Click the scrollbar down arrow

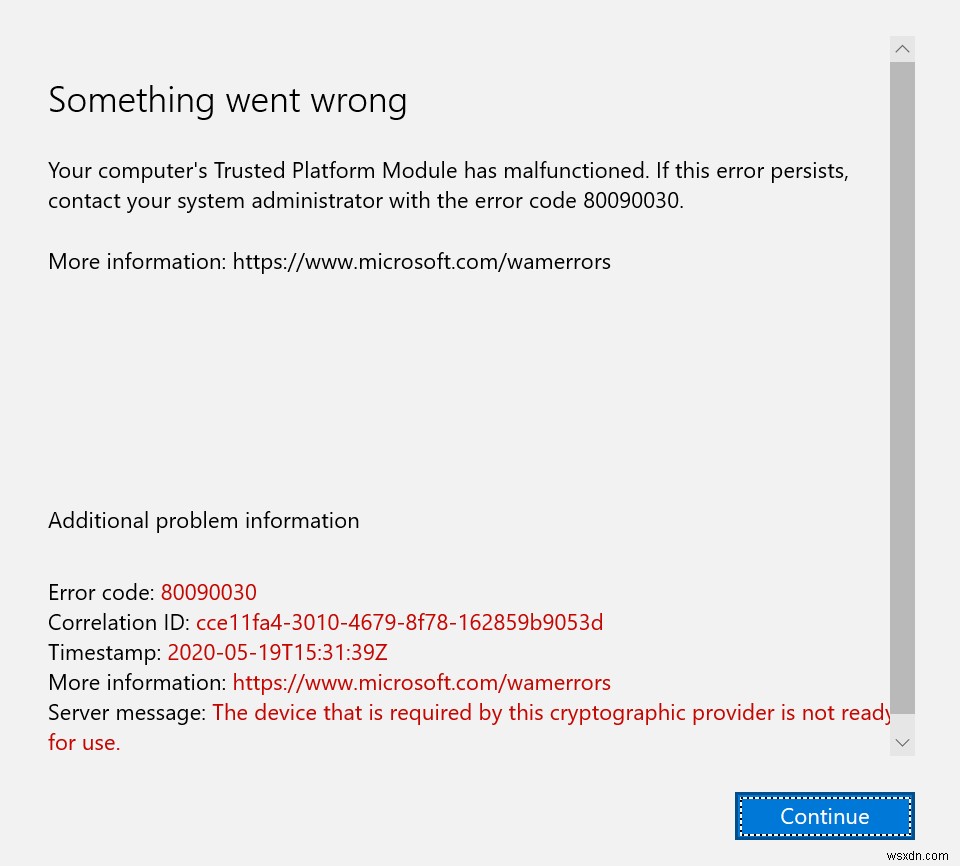point(902,742)
